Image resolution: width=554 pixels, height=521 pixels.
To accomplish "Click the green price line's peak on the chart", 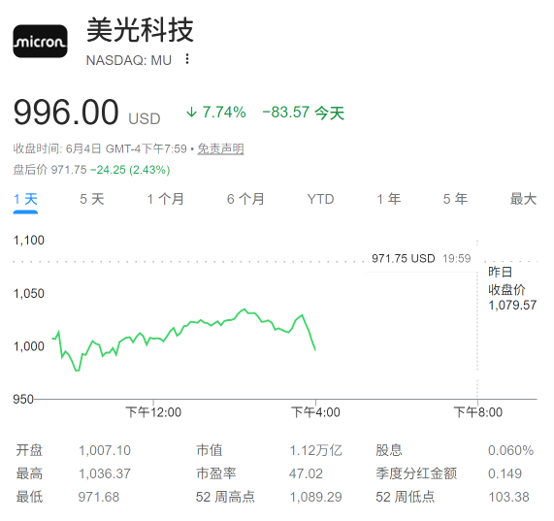I will 244,309.
